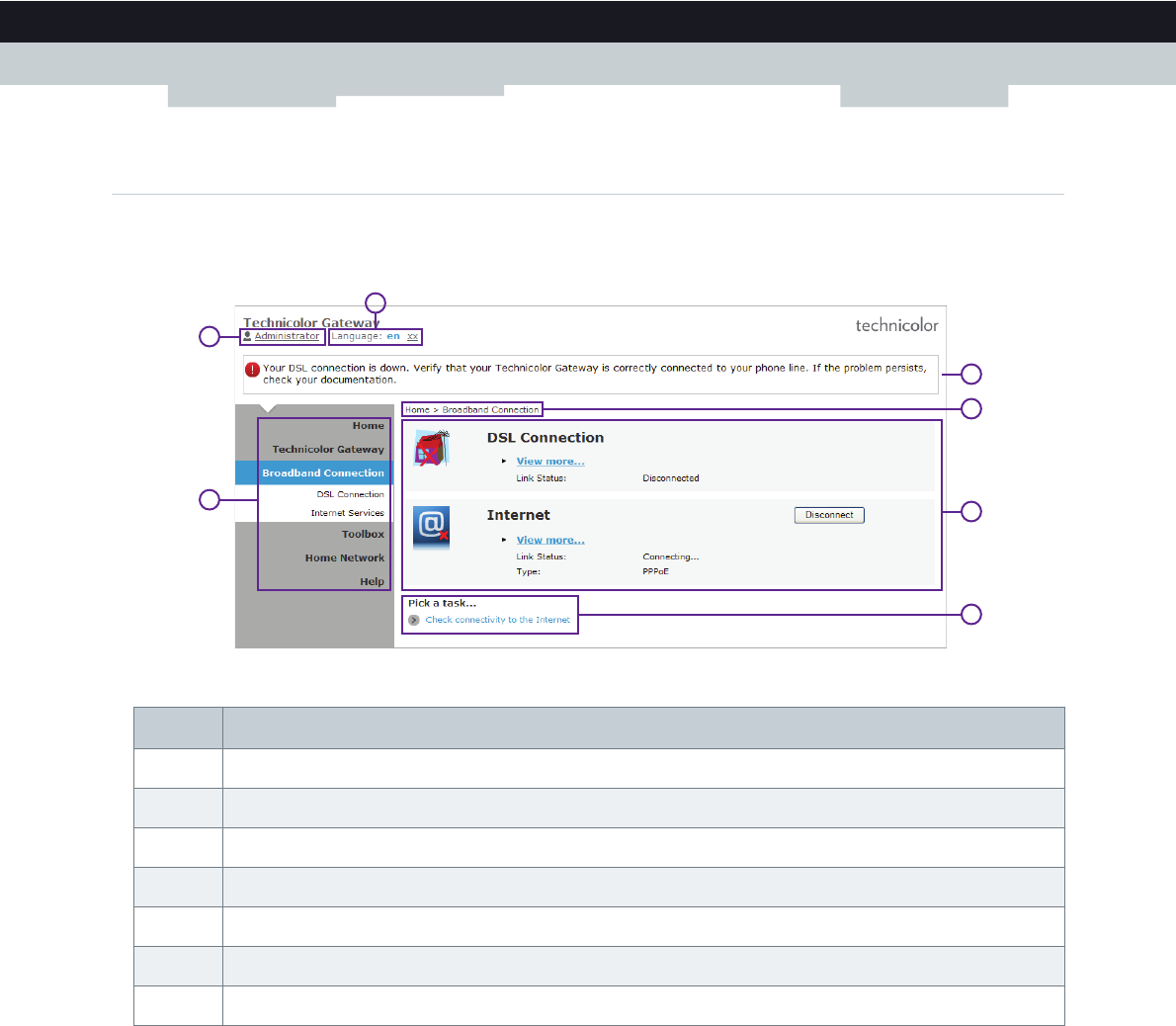Click the Internet section heading

click(518, 515)
